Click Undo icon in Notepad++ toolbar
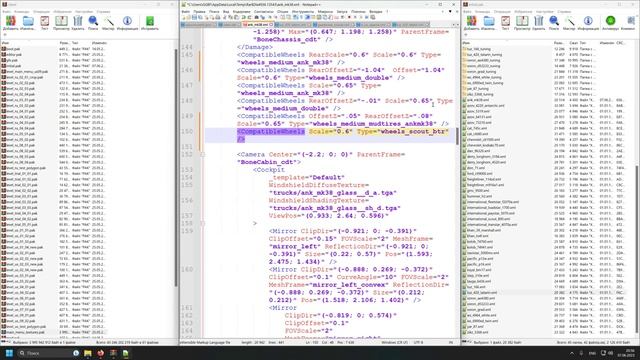 [x=244, y=18]
